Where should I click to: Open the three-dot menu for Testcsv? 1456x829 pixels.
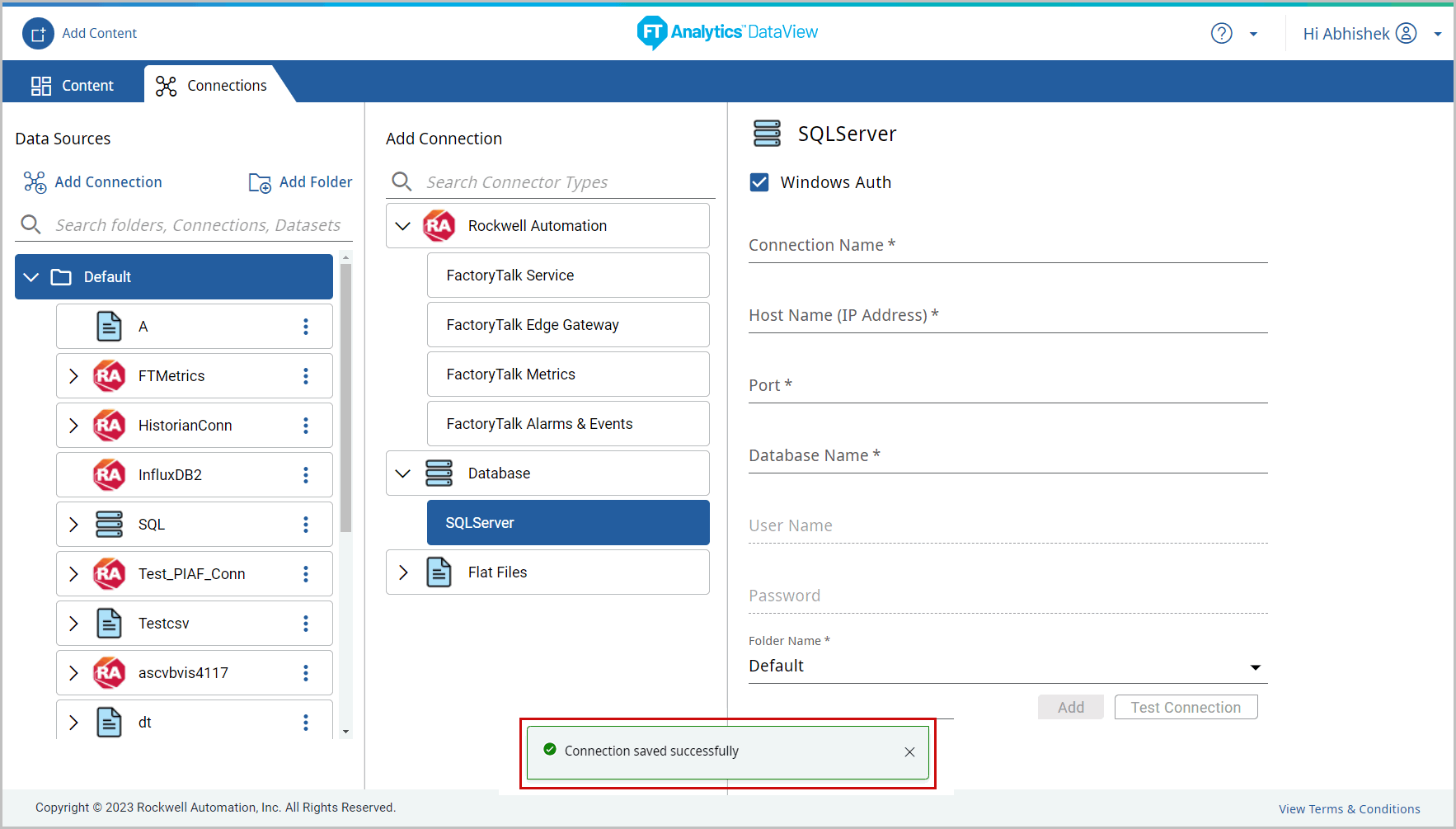click(x=306, y=624)
